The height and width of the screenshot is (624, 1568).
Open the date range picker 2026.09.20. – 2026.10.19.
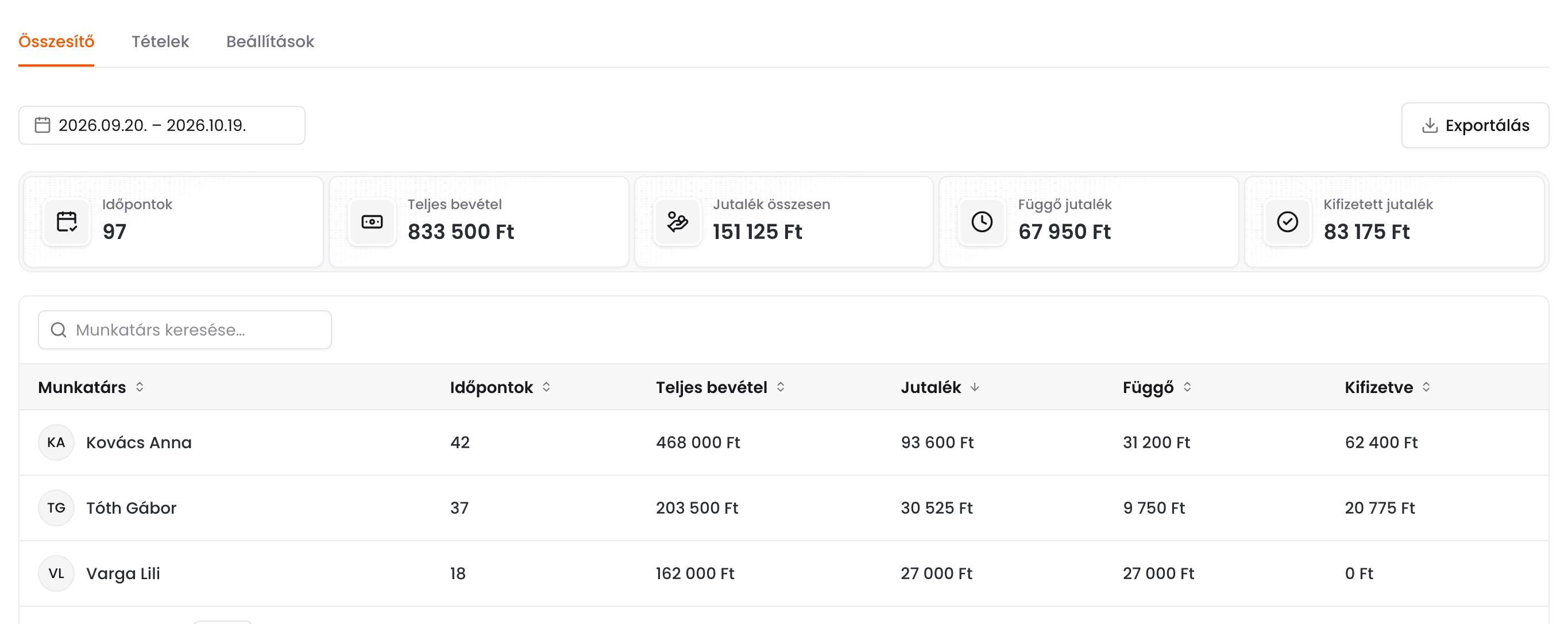pyautogui.click(x=162, y=125)
